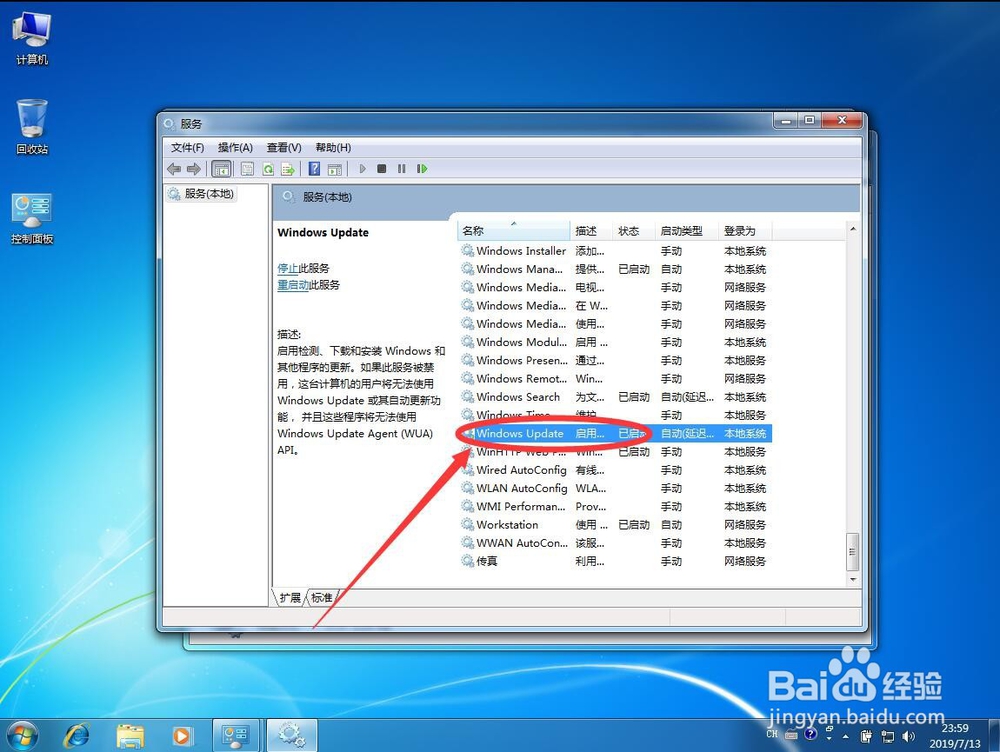This screenshot has height=752, width=1000.
Task: Click the scroll-up arrow of the services list
Action: click(x=853, y=229)
